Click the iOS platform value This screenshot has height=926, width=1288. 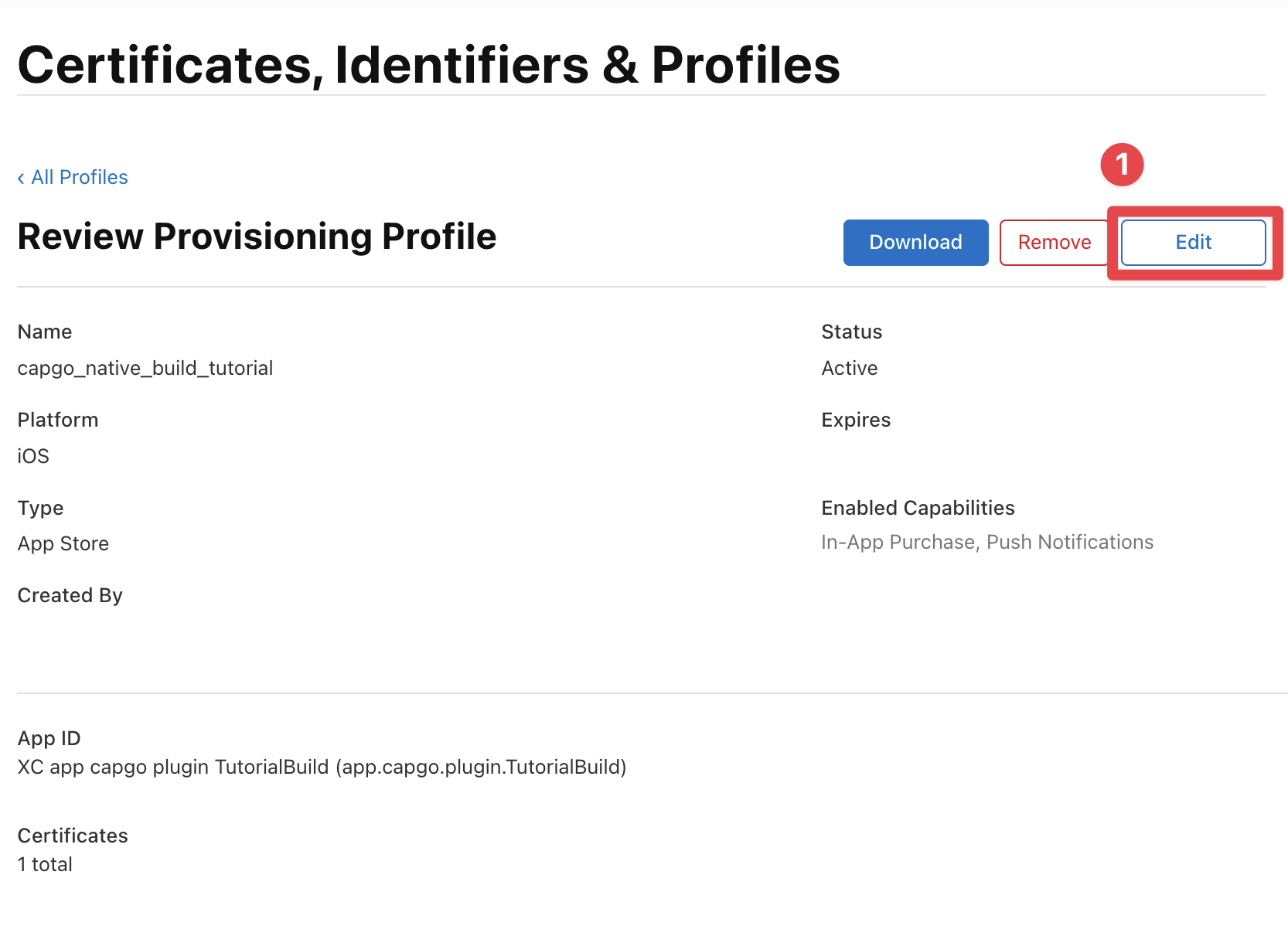(x=32, y=455)
